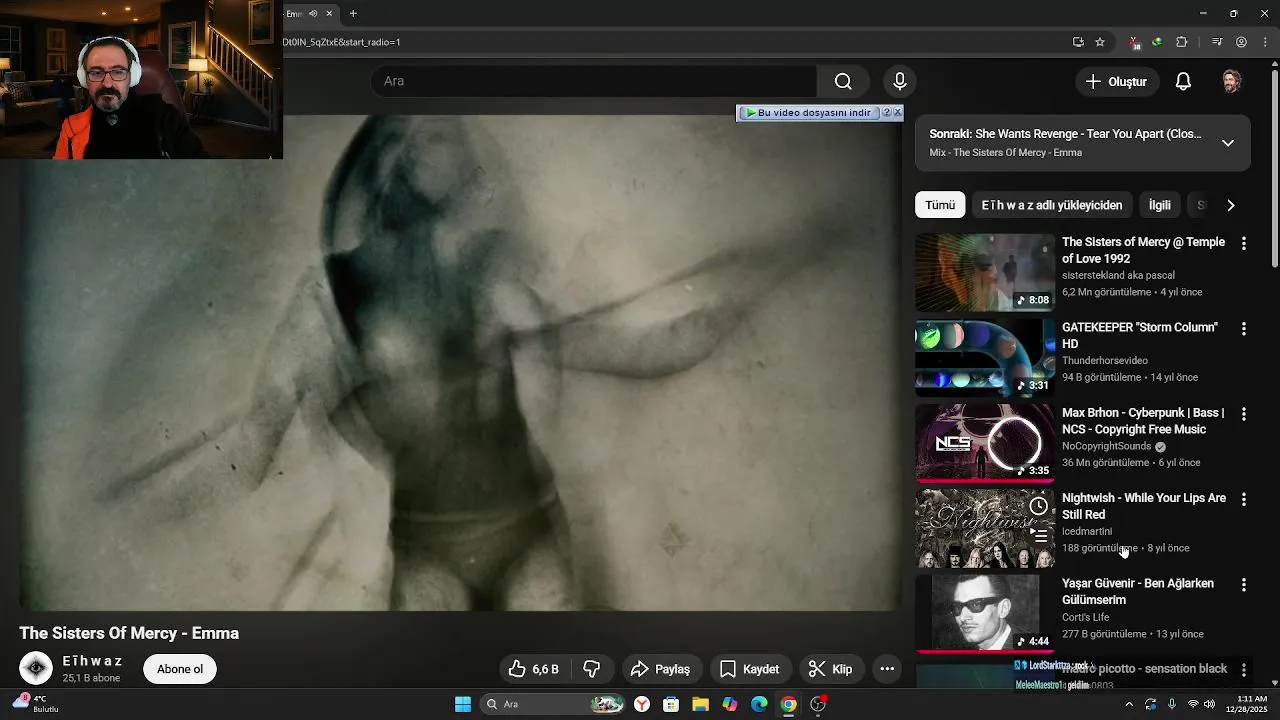
Task: Open Chrome from the taskbar
Action: (x=788, y=704)
